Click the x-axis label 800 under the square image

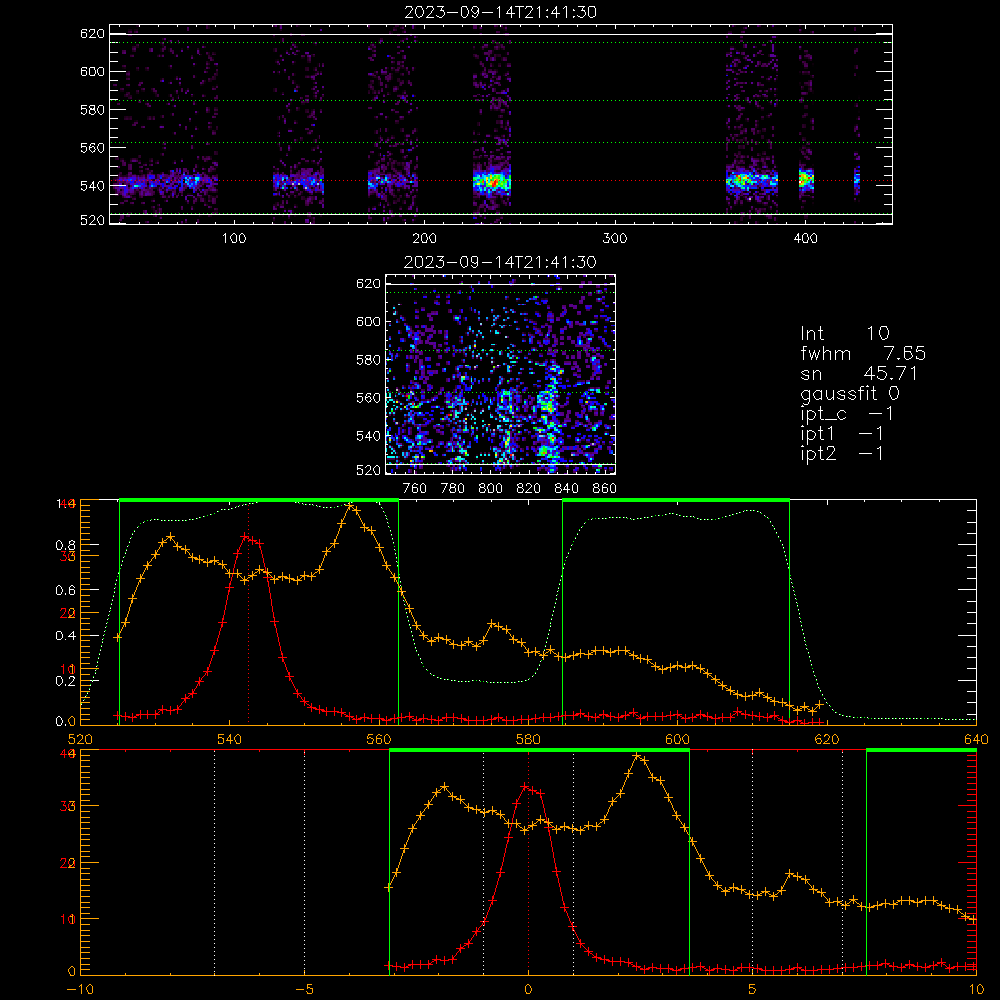tap(490, 488)
